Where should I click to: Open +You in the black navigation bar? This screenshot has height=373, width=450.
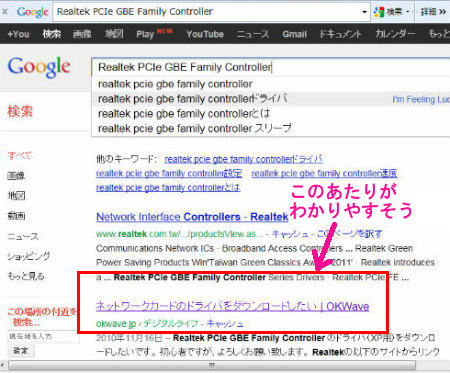point(18,34)
